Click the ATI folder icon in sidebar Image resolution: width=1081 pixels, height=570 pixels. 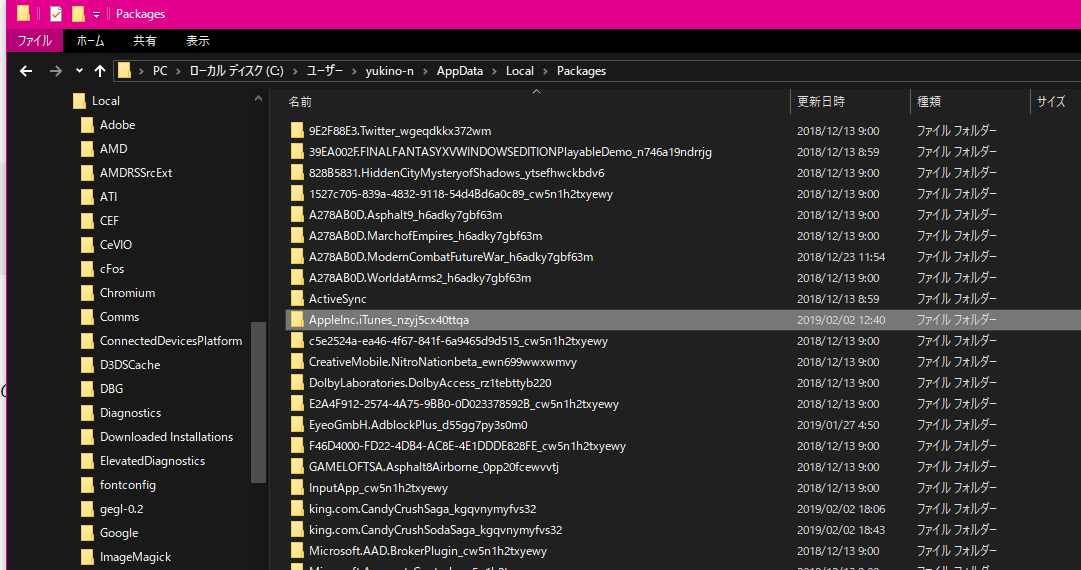tap(87, 197)
